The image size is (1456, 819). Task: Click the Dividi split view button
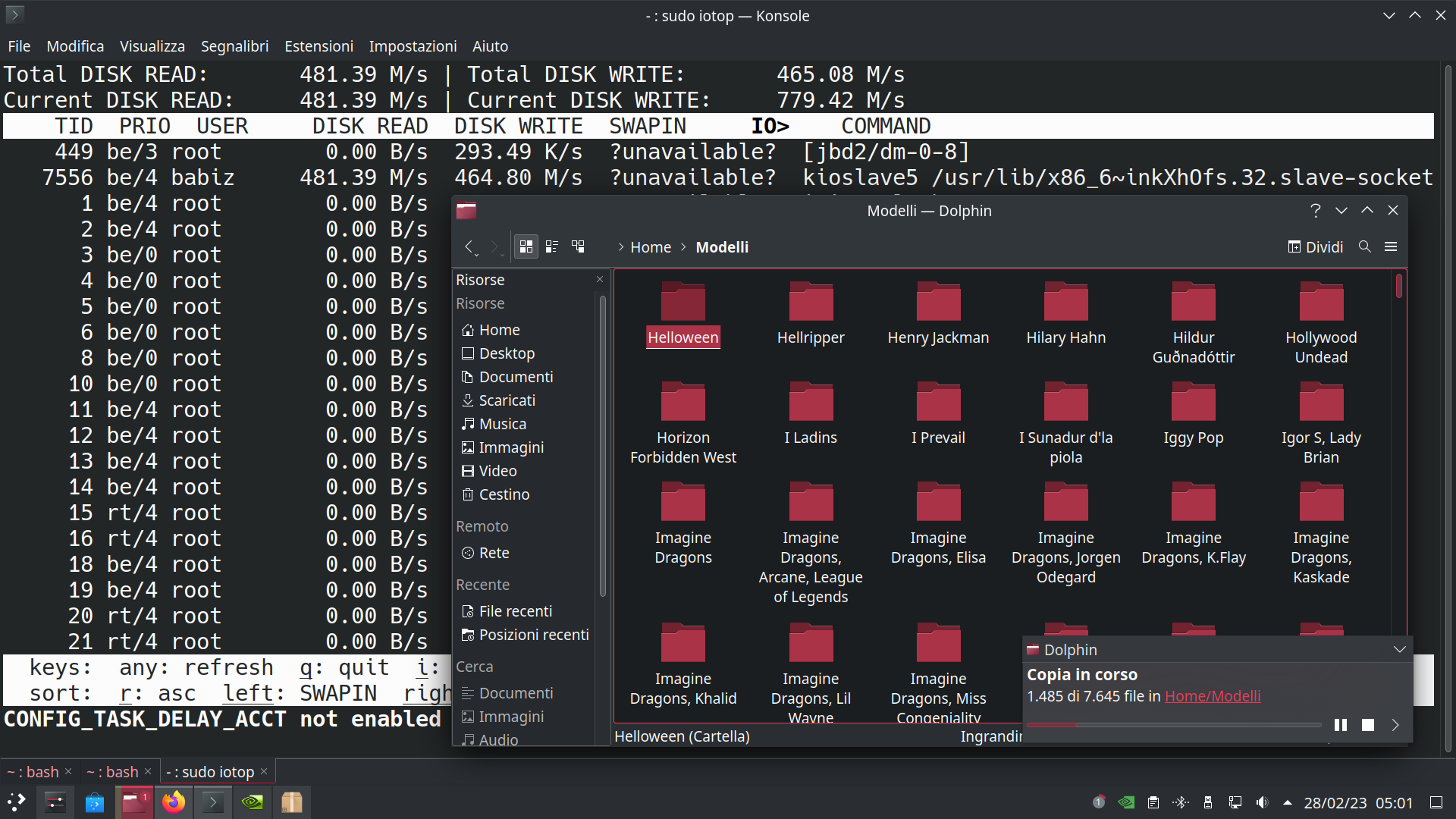click(x=1316, y=247)
